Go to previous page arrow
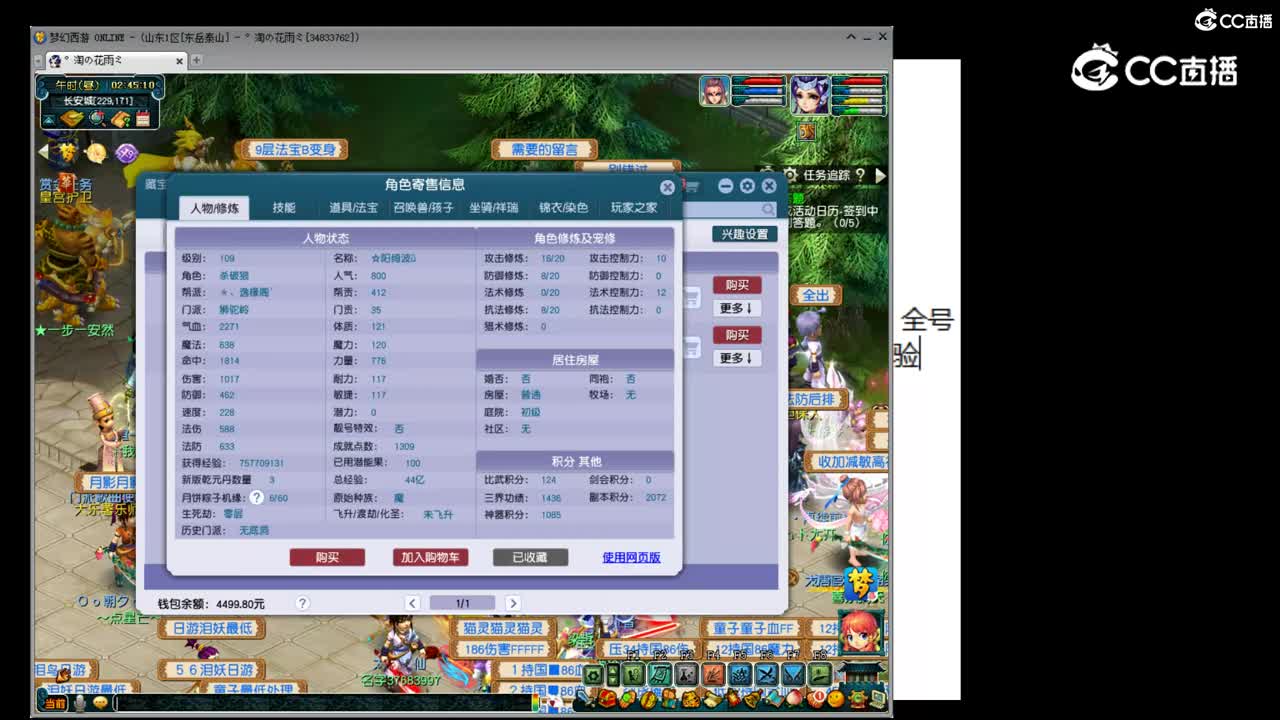Viewport: 1280px width, 720px height. [x=412, y=603]
